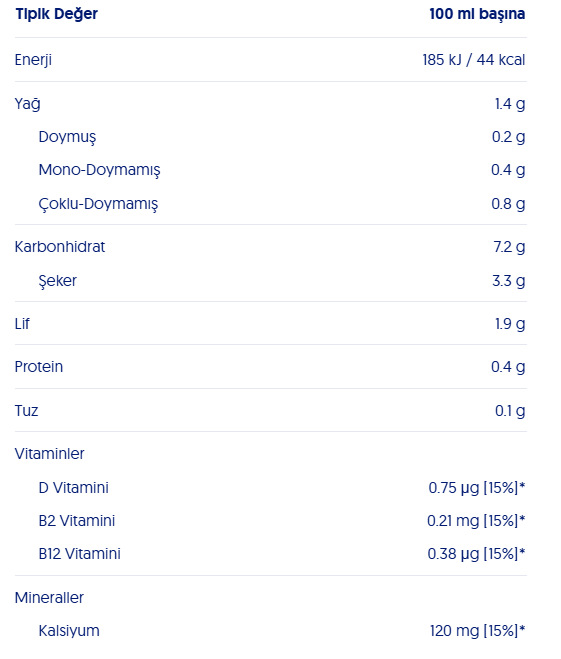
Task: Select the Kalsiyum row label
Action: pos(69,631)
